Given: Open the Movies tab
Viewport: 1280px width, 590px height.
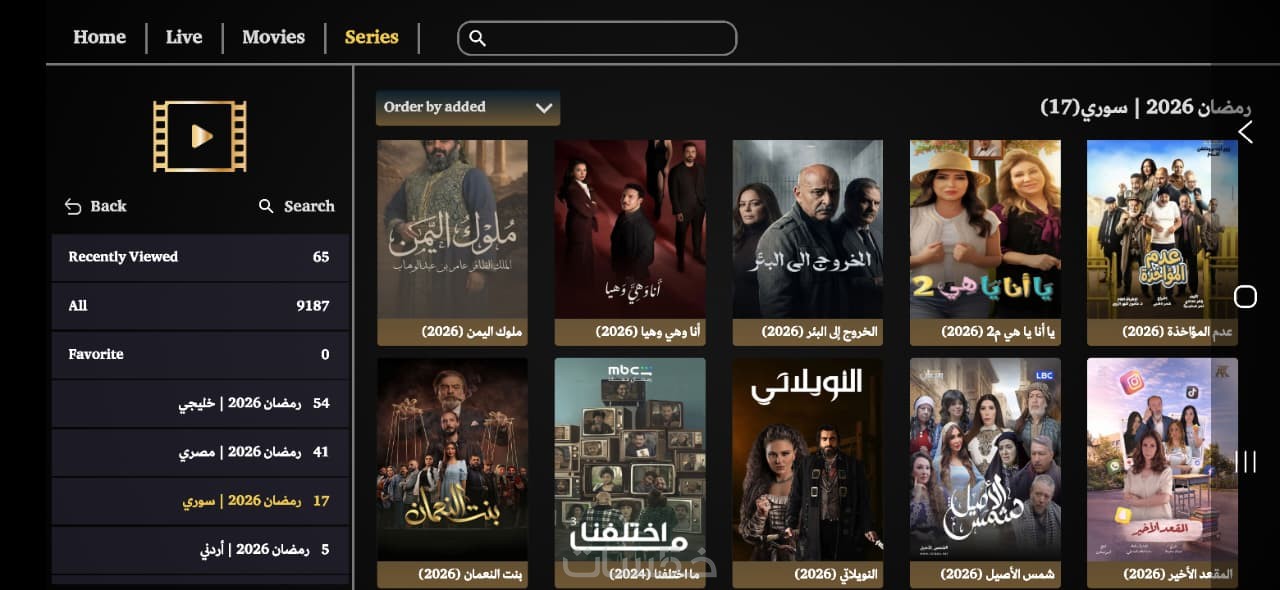Looking at the screenshot, I should (273, 37).
